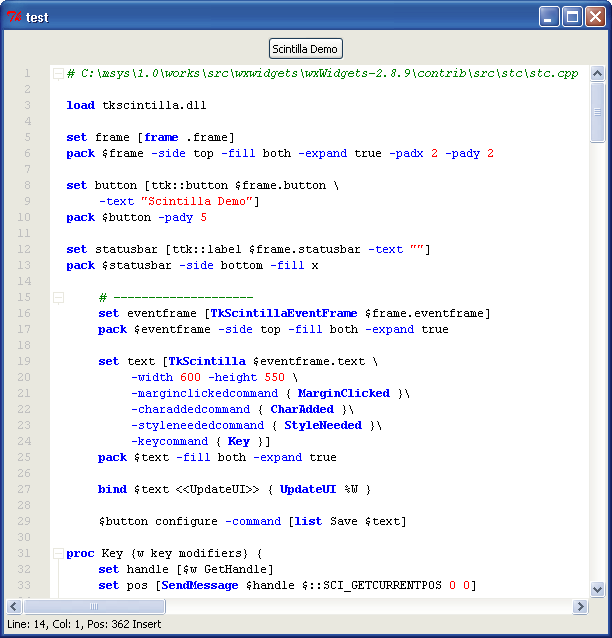Click 'tkscintilla.dll' text on line 3
Image resolution: width=612 pixels, height=638 pixels.
coord(154,105)
